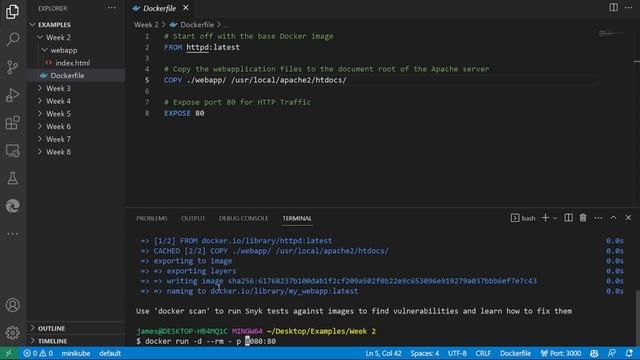Switch to the DEBUG CONSOLE tab

pyautogui.click(x=243, y=218)
